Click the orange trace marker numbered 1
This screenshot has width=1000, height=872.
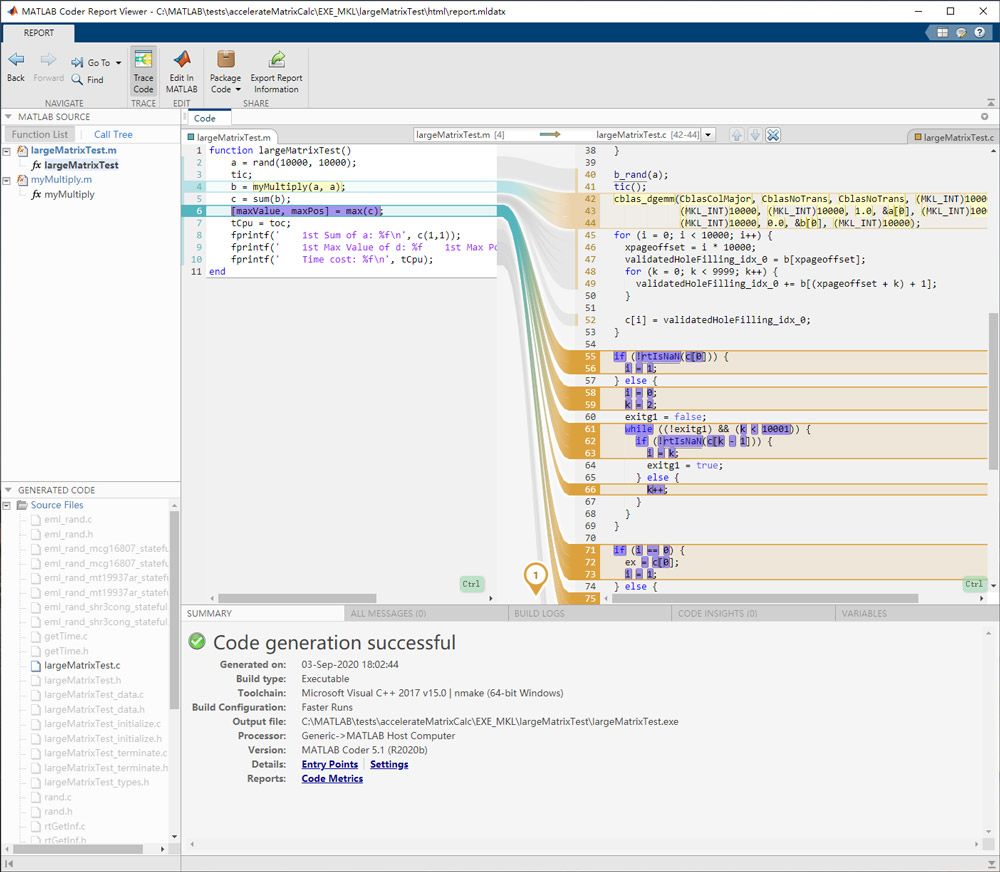(536, 575)
